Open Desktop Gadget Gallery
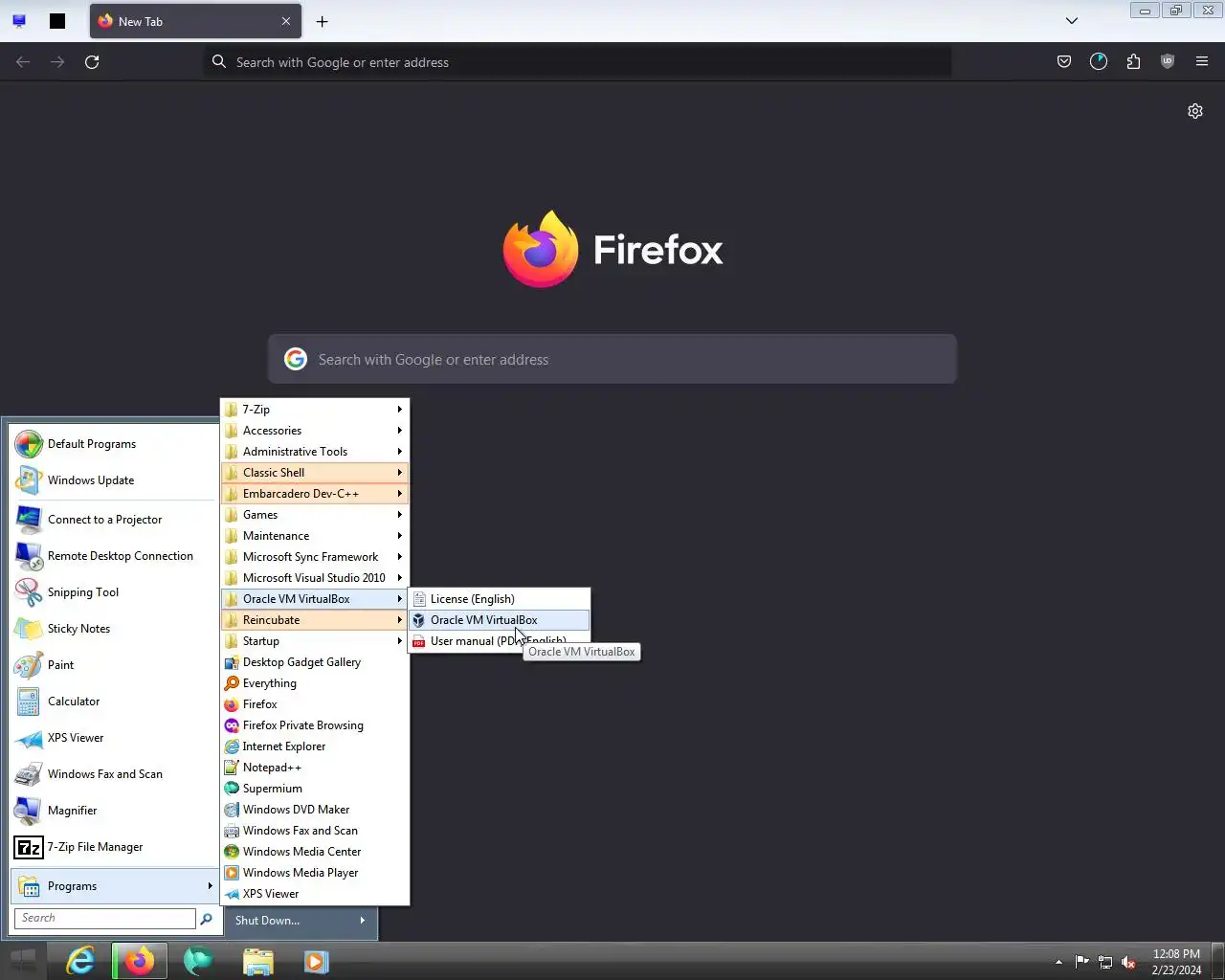Viewport: 1225px width, 980px height. [x=315, y=662]
